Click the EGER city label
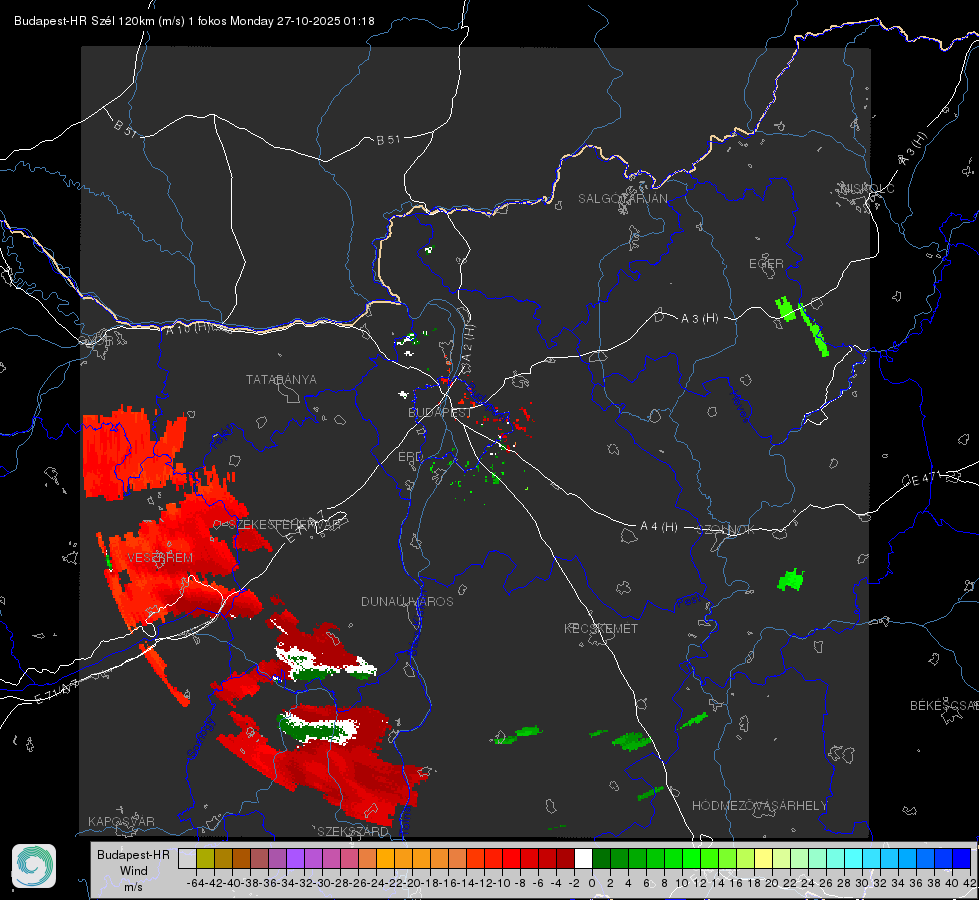 766,264
